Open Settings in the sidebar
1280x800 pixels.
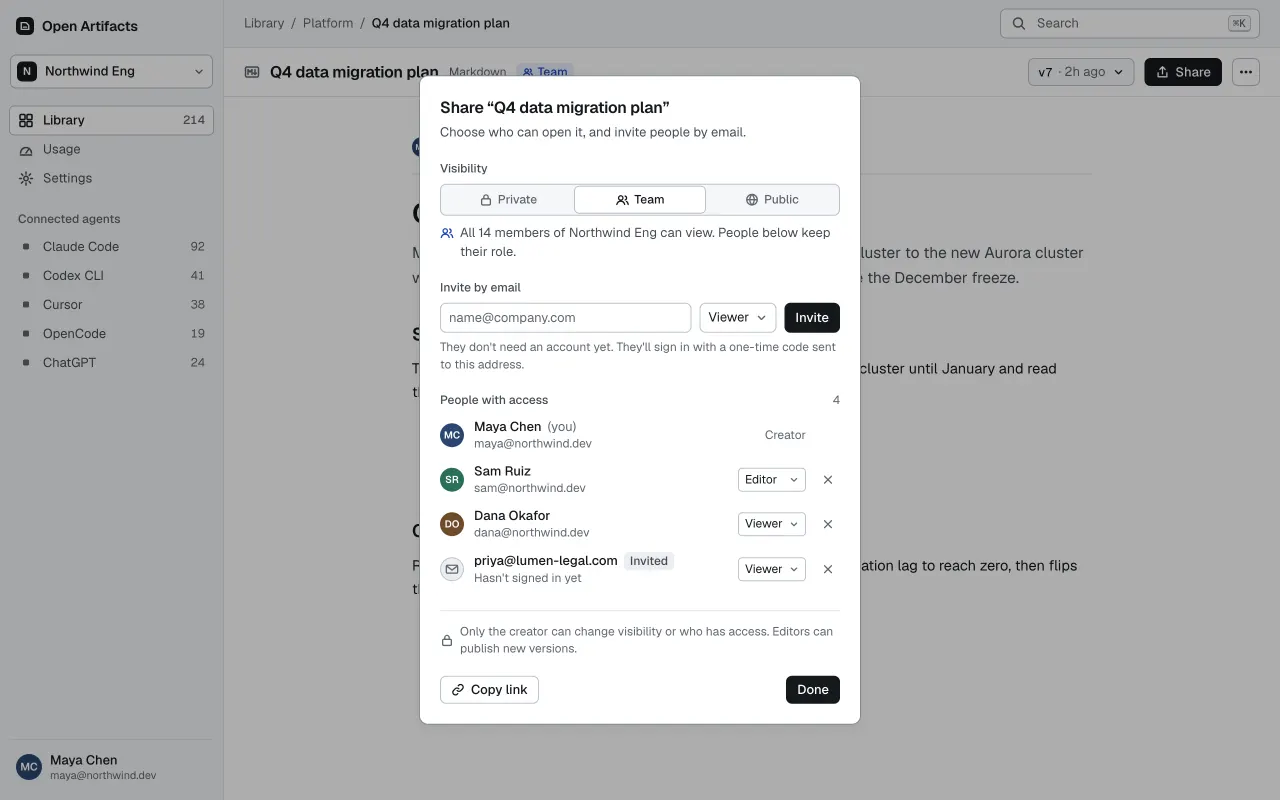[x=112, y=178]
